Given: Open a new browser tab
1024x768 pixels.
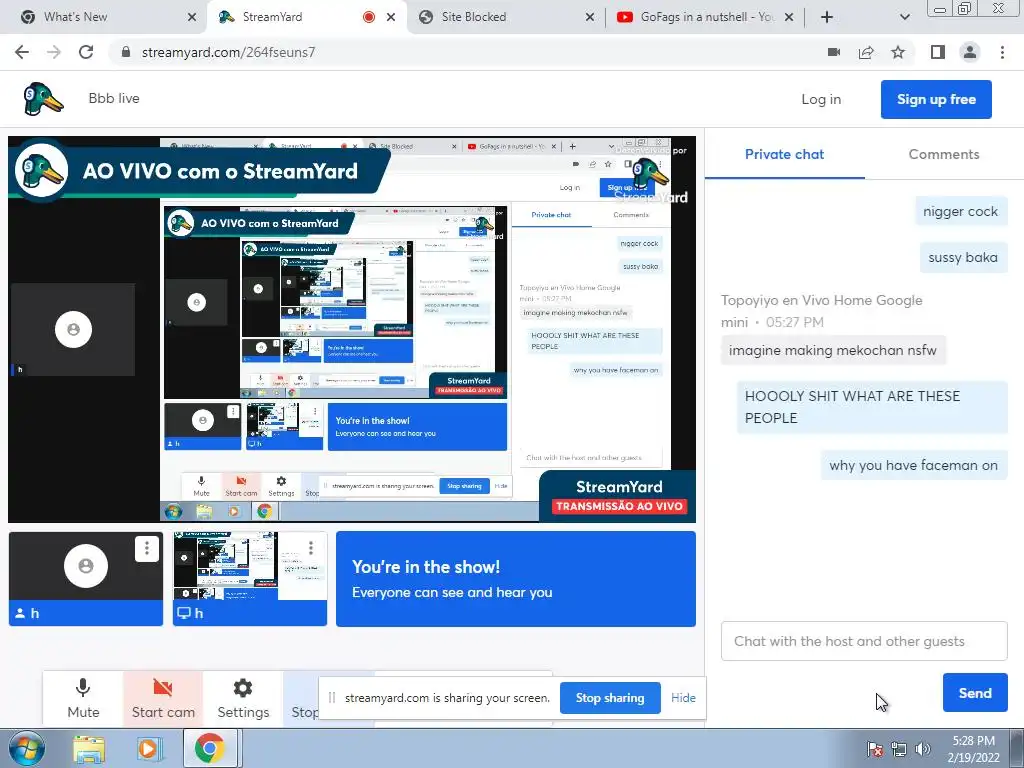Looking at the screenshot, I should [827, 17].
